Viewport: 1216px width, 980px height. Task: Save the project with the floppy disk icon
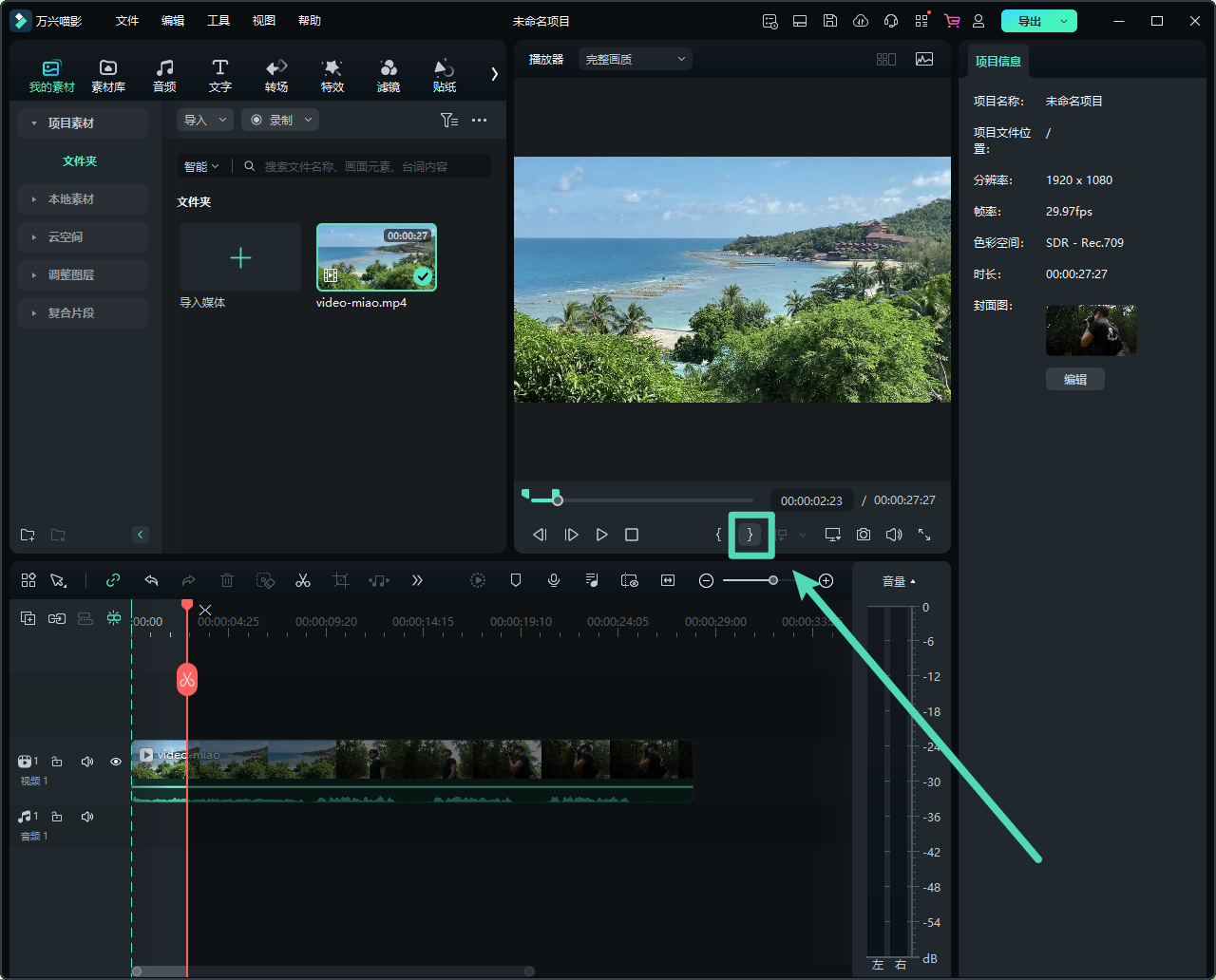[x=830, y=21]
